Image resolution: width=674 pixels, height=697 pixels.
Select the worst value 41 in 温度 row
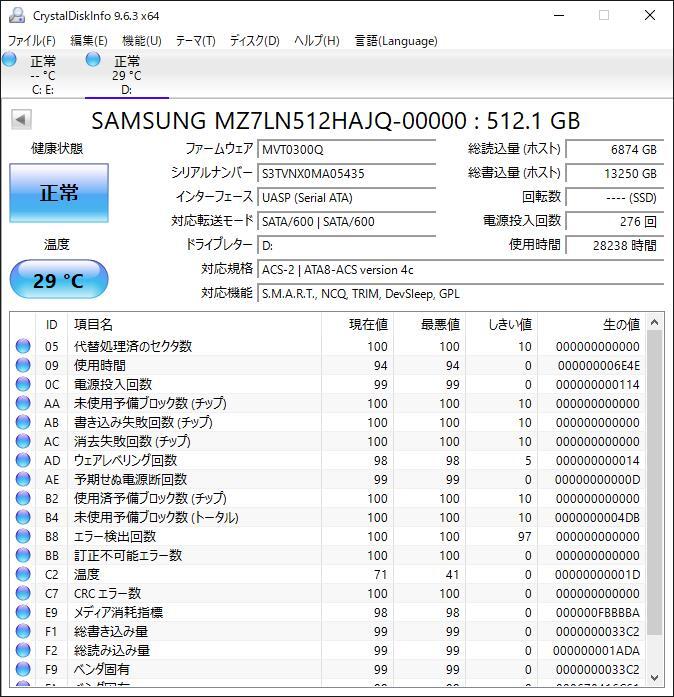[453, 575]
